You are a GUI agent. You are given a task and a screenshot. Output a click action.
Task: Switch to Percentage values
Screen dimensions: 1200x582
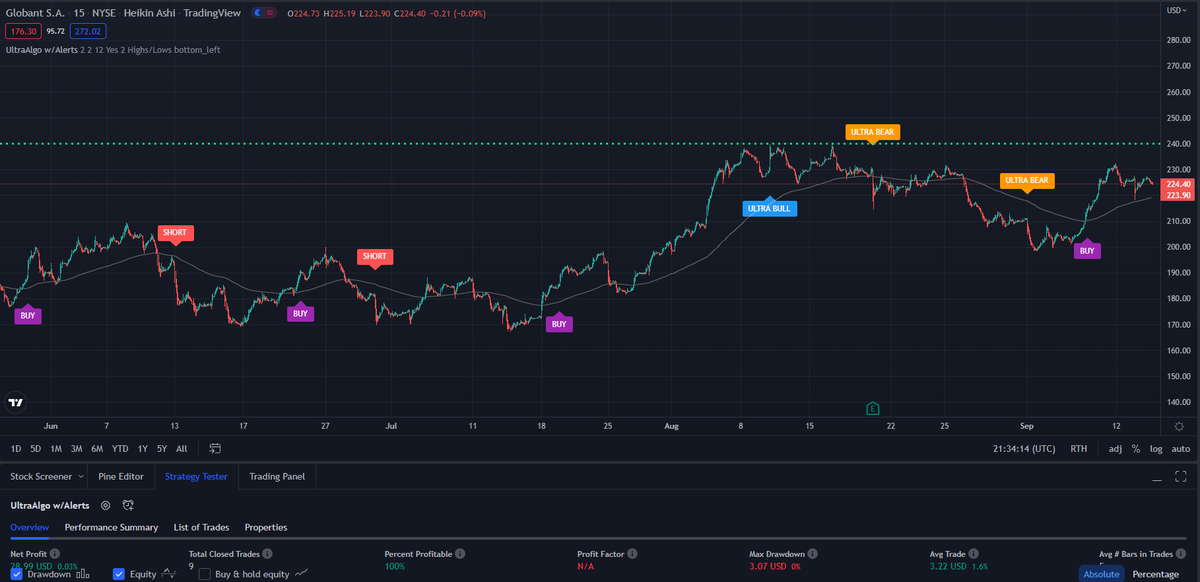tap(1155, 574)
